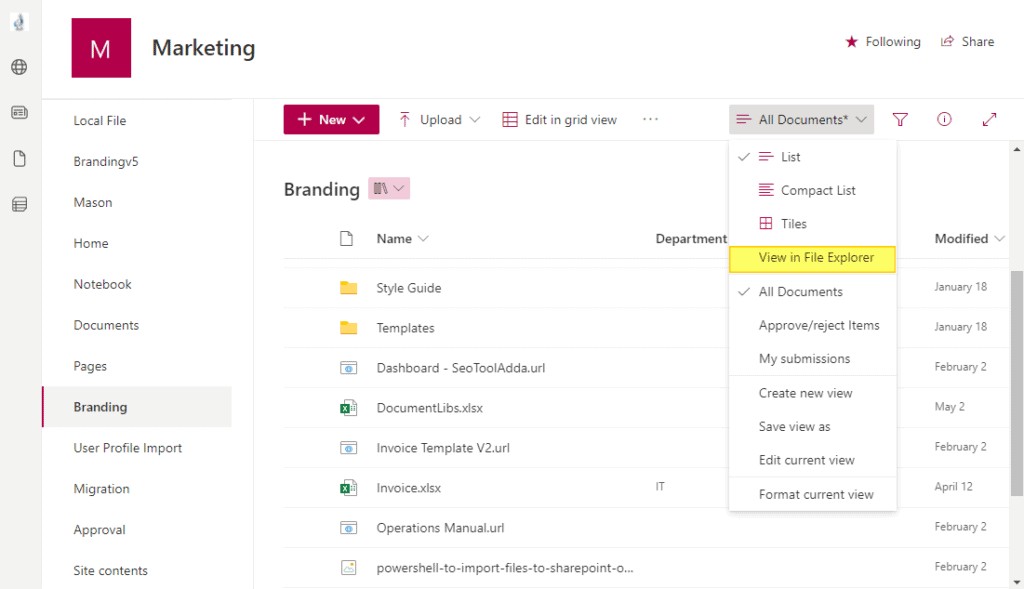Open Site contents in the navigation

(110, 571)
